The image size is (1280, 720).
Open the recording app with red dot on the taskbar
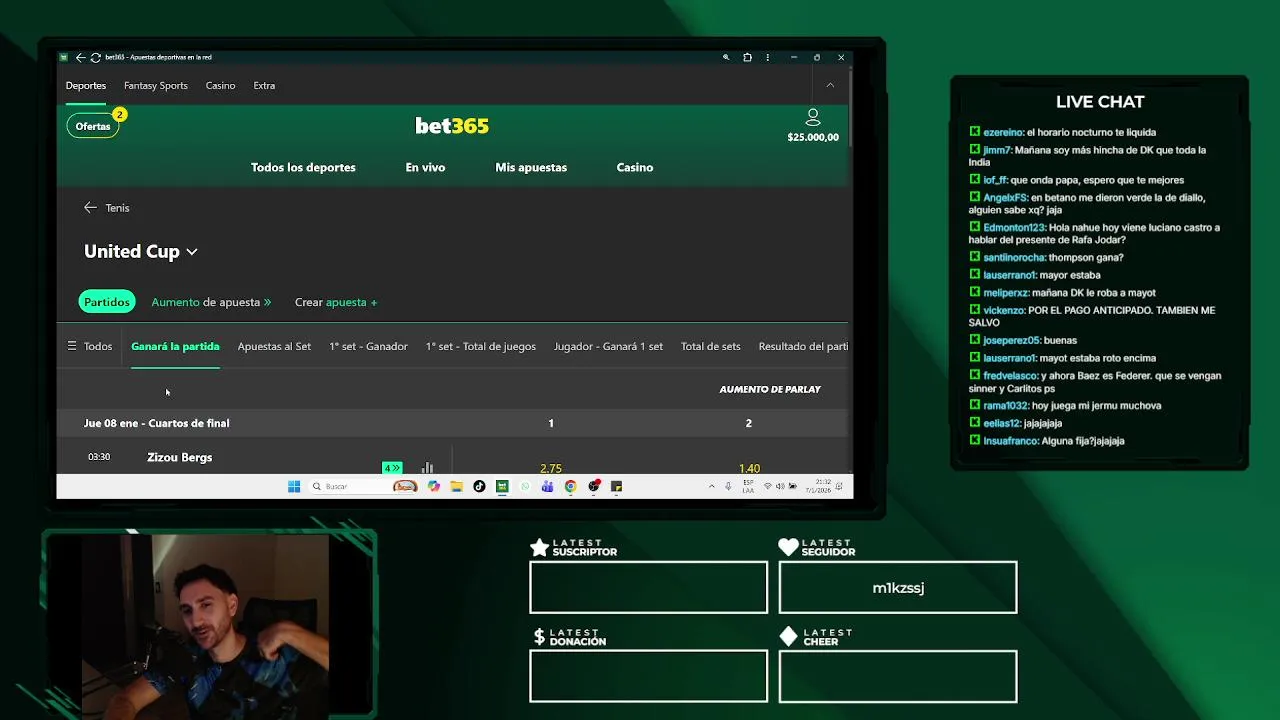click(x=594, y=486)
